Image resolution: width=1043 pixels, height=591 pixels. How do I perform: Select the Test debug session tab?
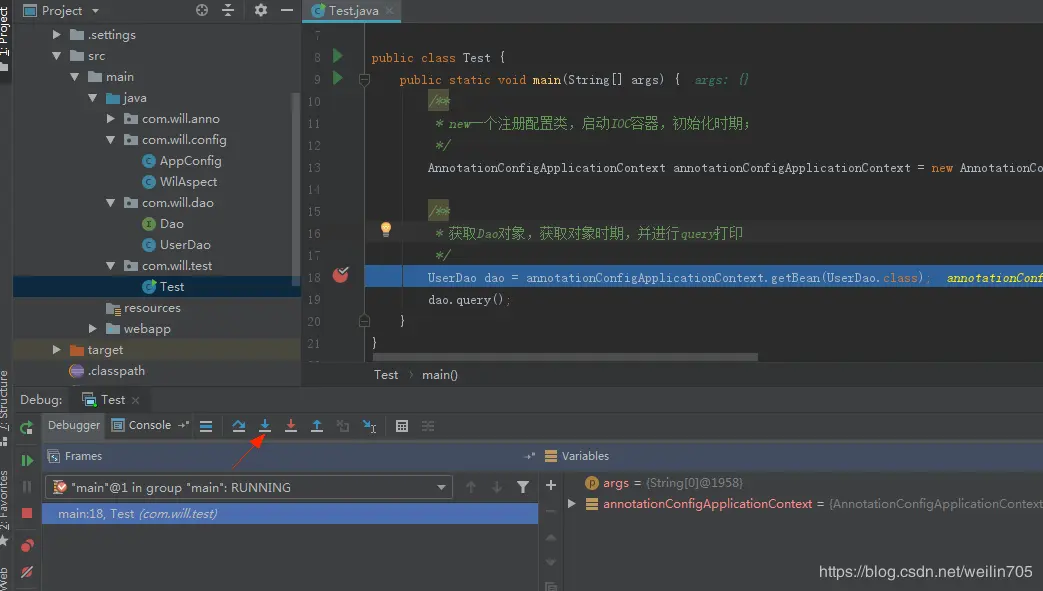pyautogui.click(x=104, y=400)
